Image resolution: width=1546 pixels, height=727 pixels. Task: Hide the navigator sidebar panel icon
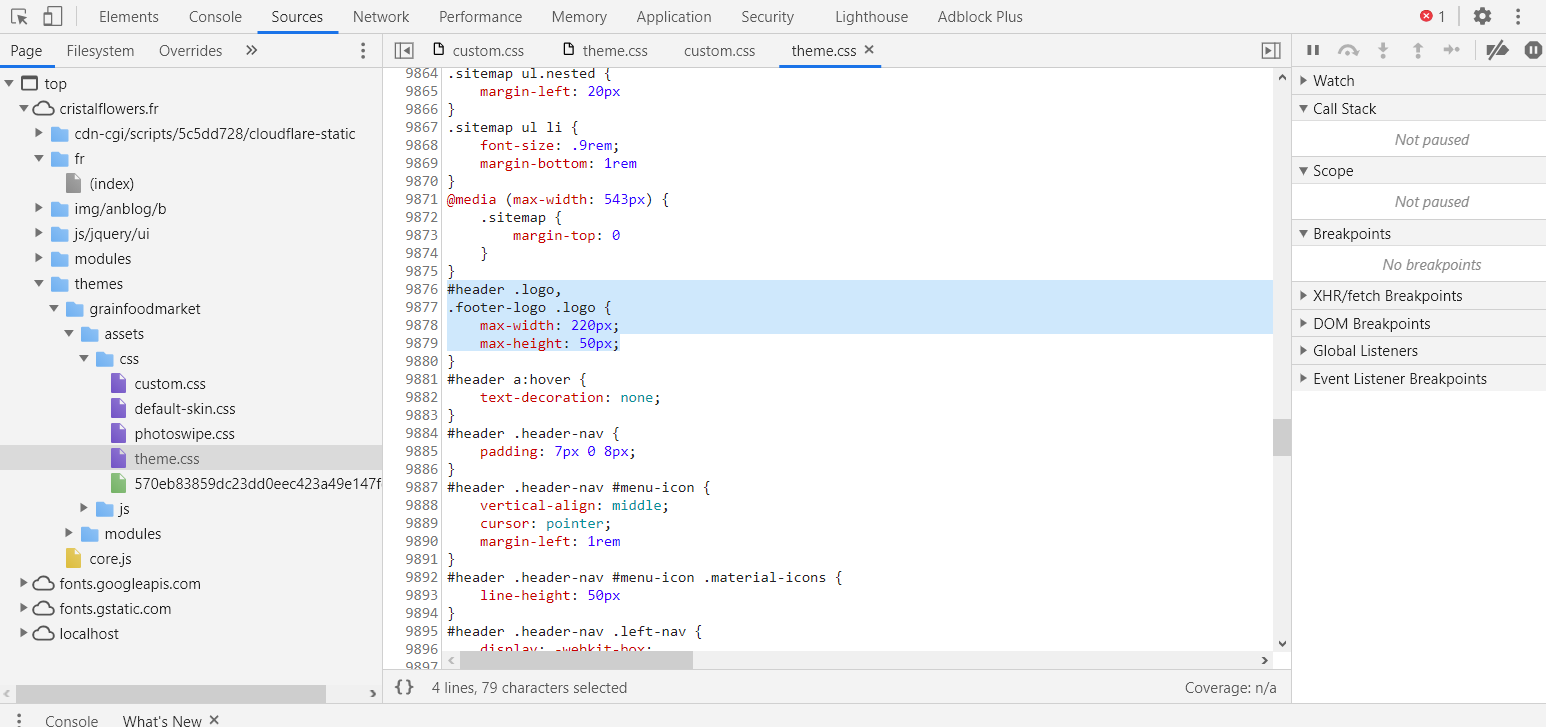[x=404, y=50]
